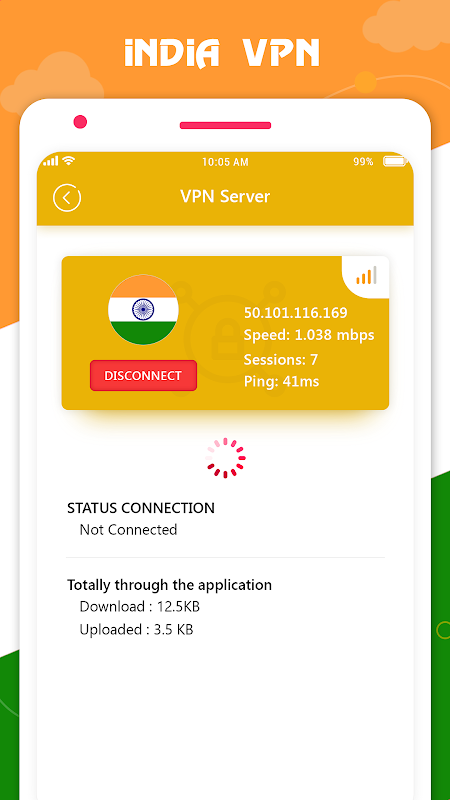This screenshot has width=450, height=800.
Task: Tap the 10:05 AM clock
Action: coord(226,162)
